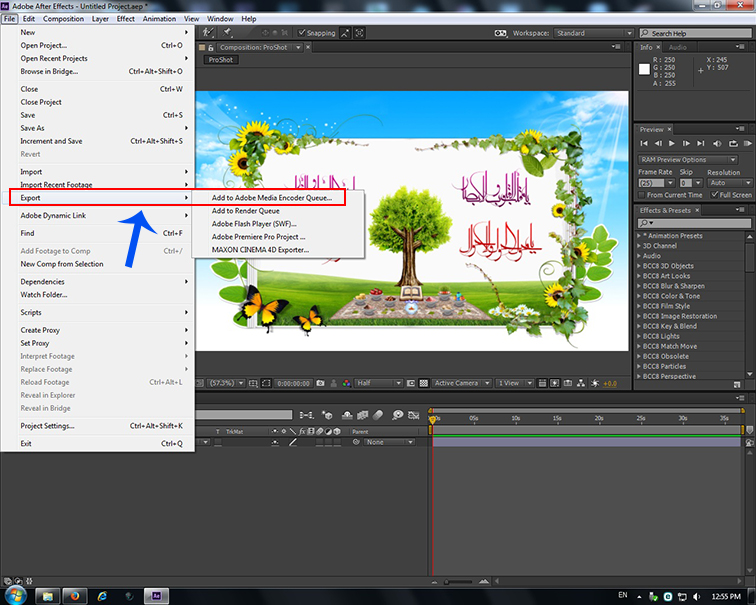This screenshot has width=756, height=605.
Task: Play the preview
Action: 672,143
